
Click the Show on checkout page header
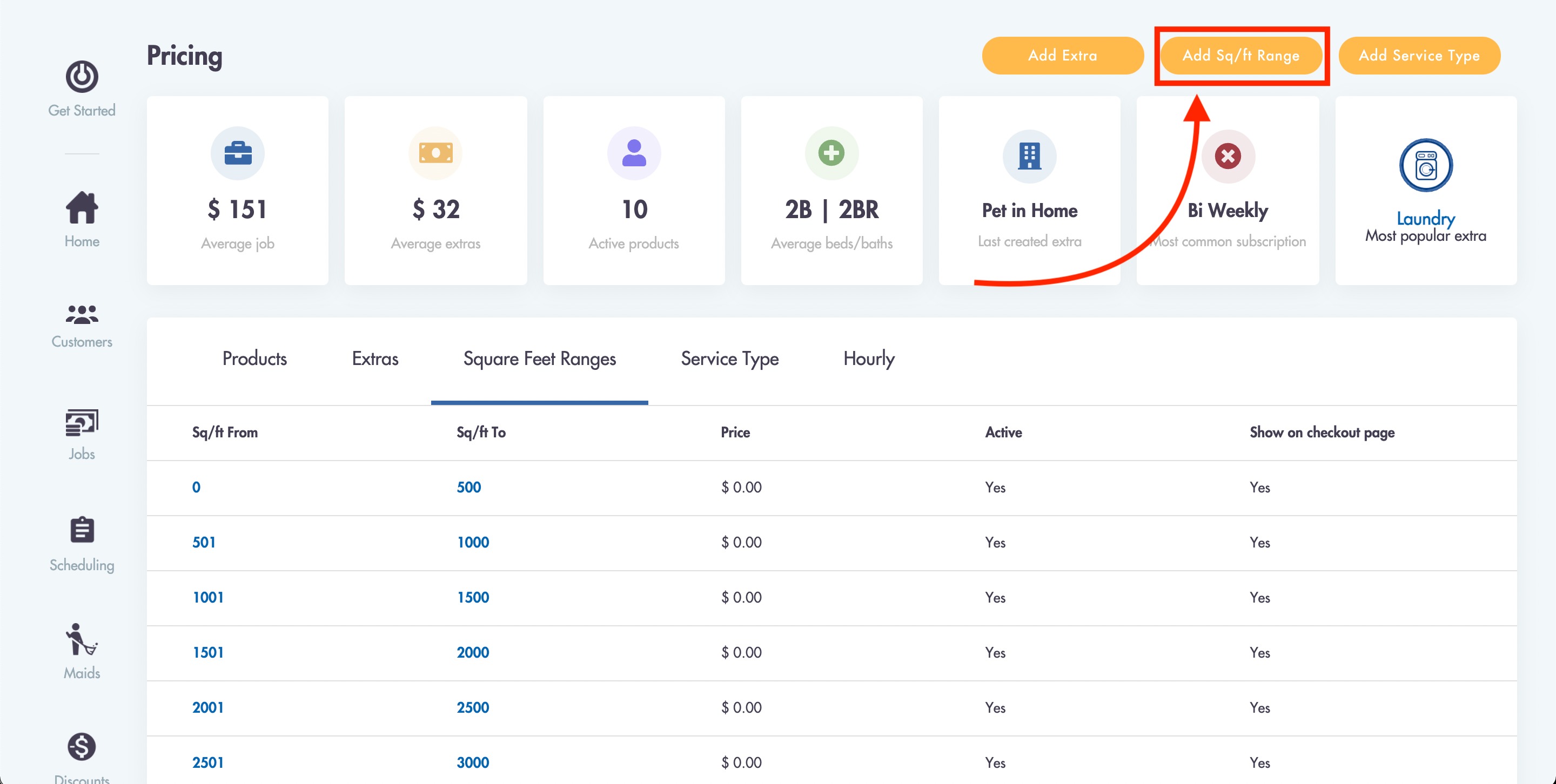click(x=1322, y=432)
